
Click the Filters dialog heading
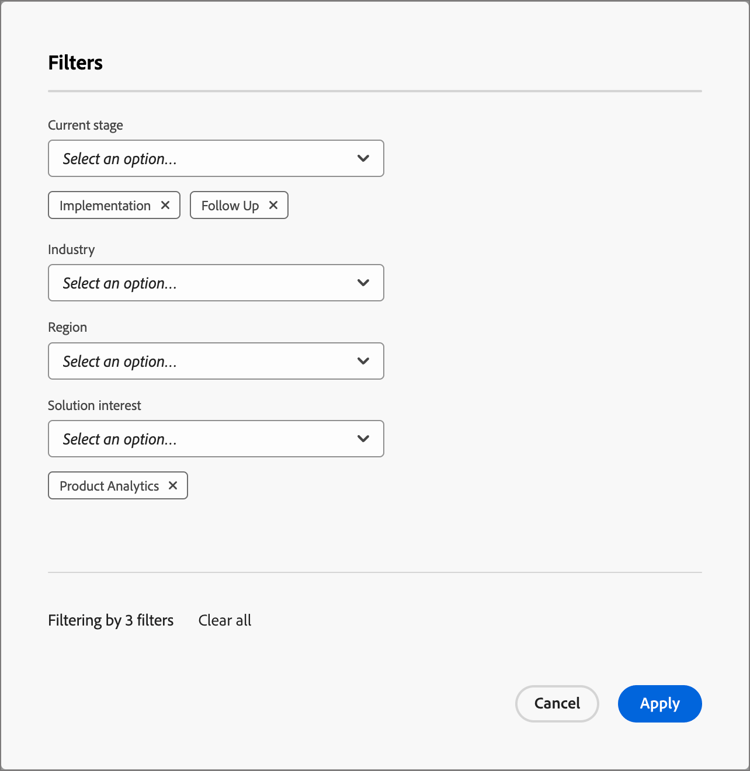75,62
